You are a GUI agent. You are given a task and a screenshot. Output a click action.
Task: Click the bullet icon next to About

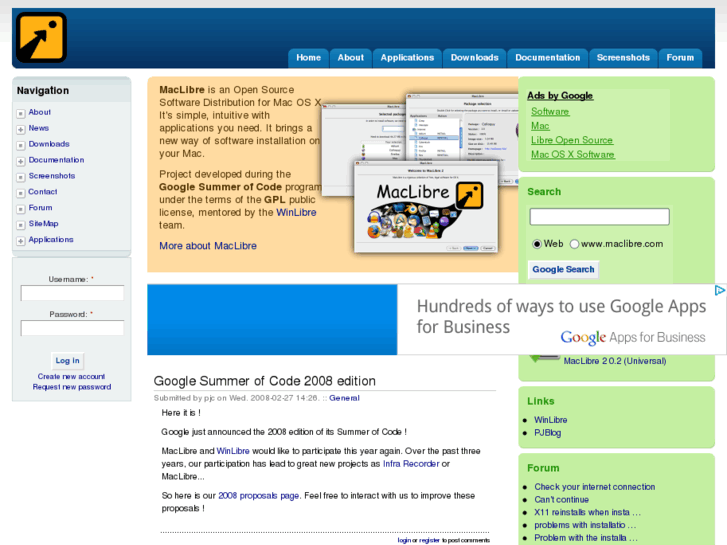(x=20, y=114)
